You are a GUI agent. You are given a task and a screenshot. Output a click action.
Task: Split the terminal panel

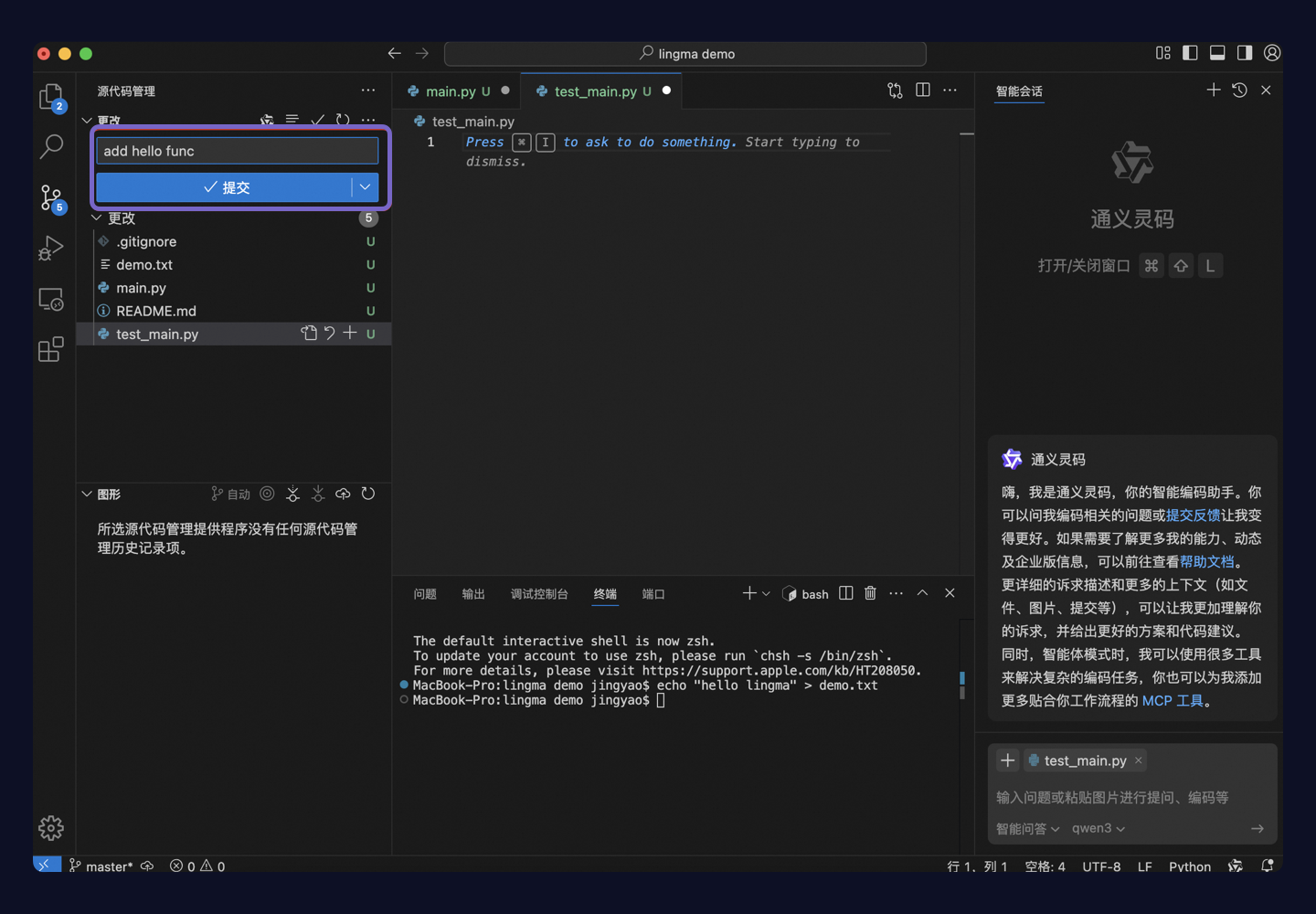point(846,593)
